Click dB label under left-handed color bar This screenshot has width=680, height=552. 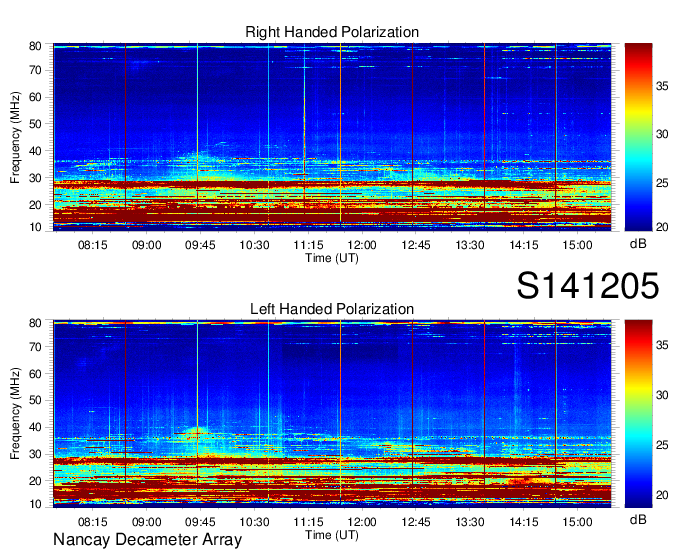[x=638, y=519]
